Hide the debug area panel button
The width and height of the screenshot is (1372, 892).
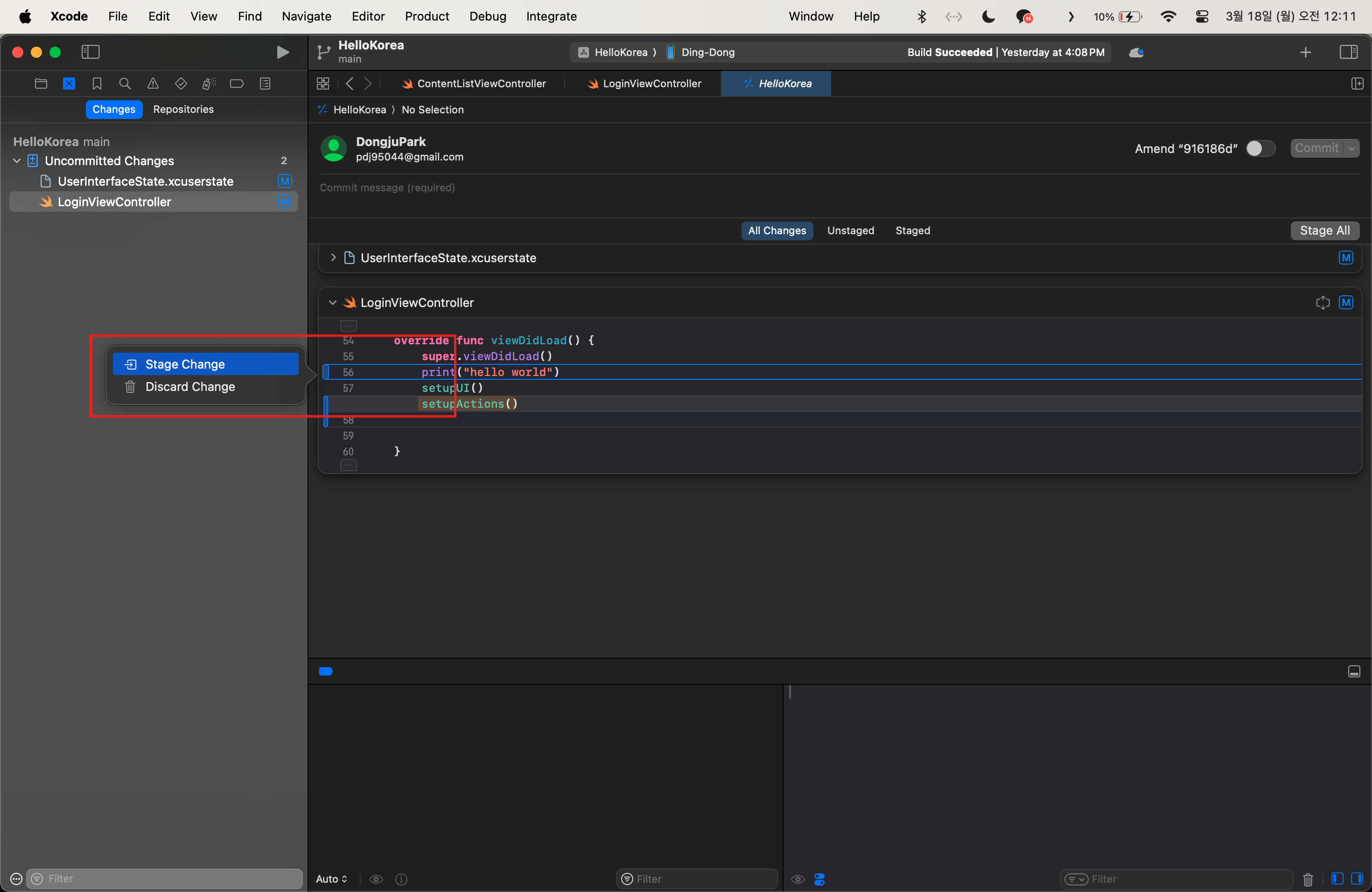click(1354, 671)
